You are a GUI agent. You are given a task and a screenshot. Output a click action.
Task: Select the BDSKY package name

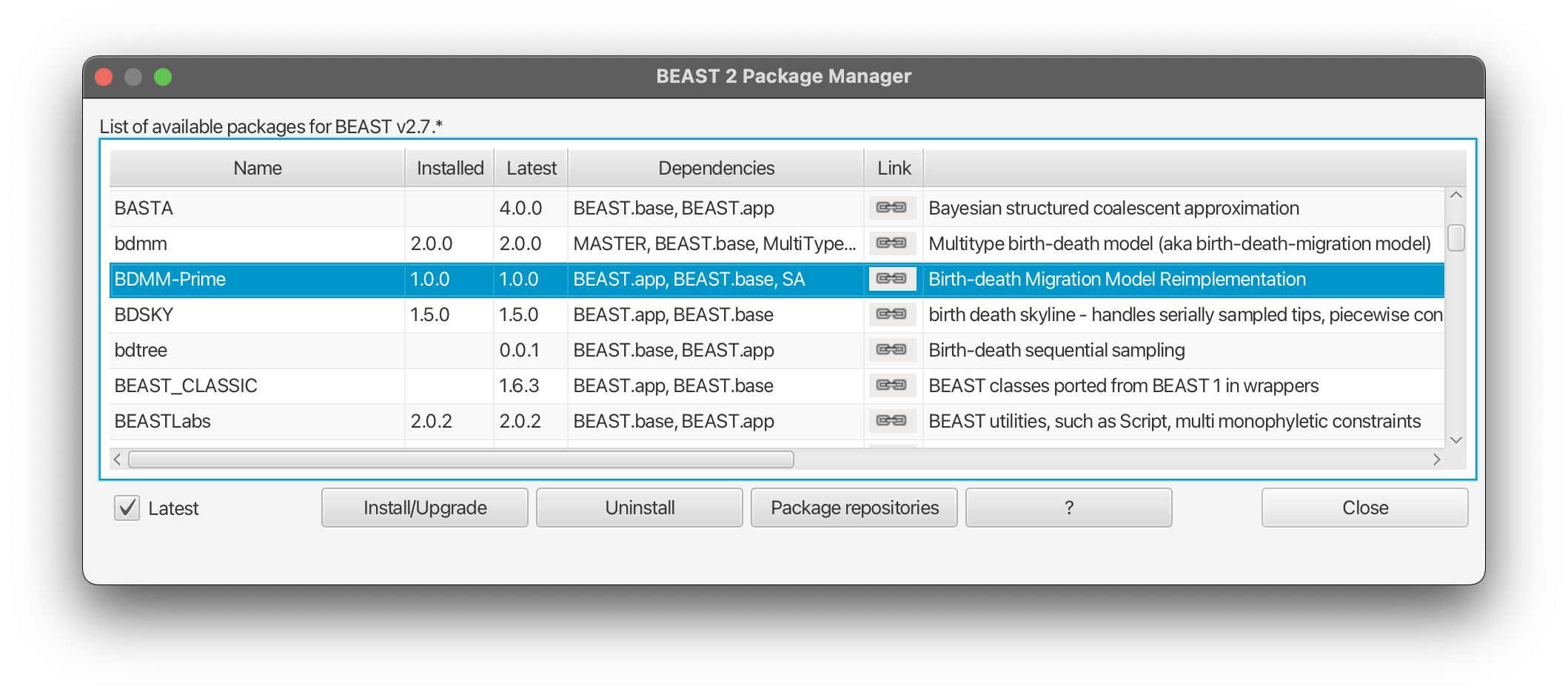click(x=144, y=314)
